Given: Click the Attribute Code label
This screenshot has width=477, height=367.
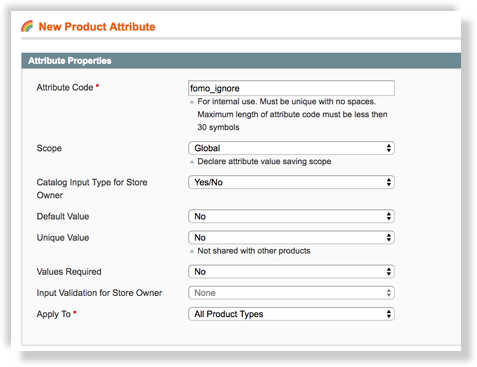Looking at the screenshot, I should [65, 87].
